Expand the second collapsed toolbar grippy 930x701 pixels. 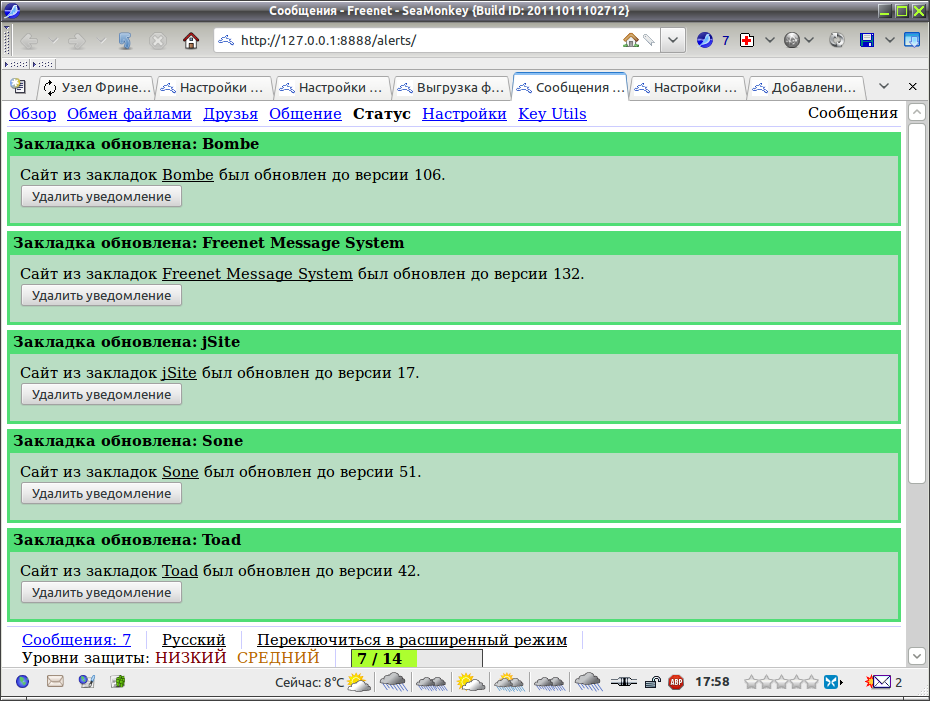coord(43,63)
